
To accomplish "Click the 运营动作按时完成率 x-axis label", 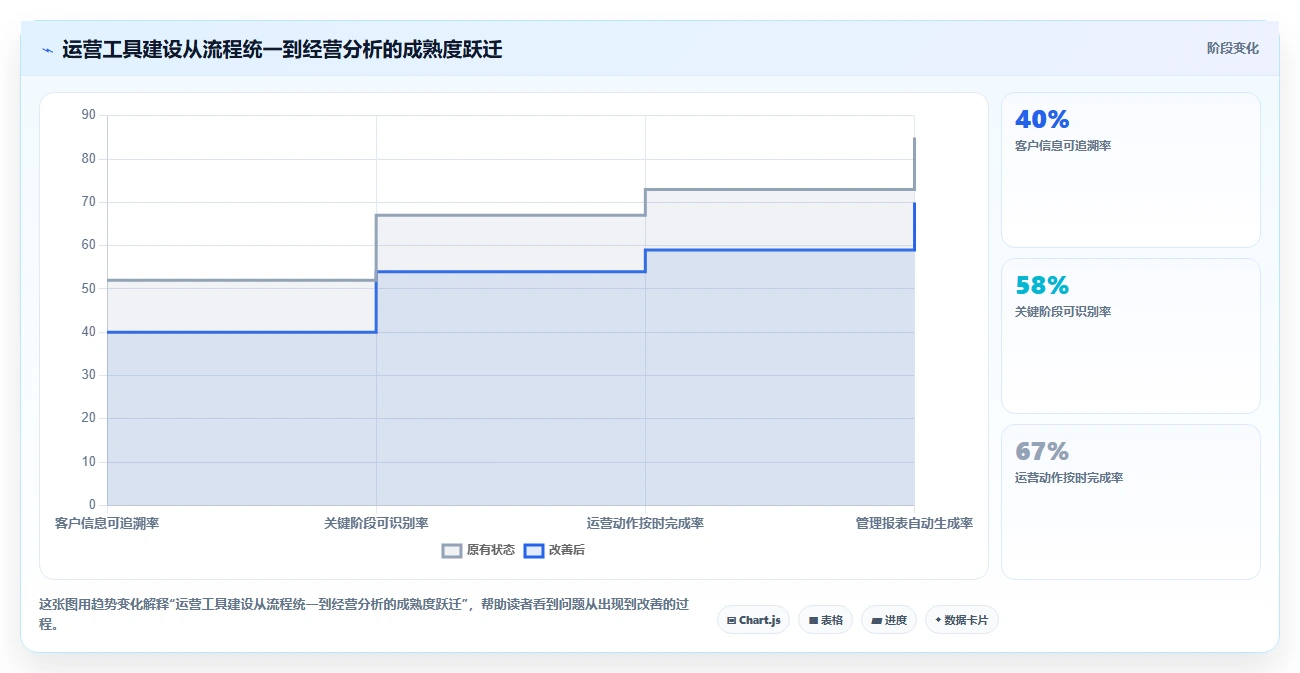I will 645,523.
